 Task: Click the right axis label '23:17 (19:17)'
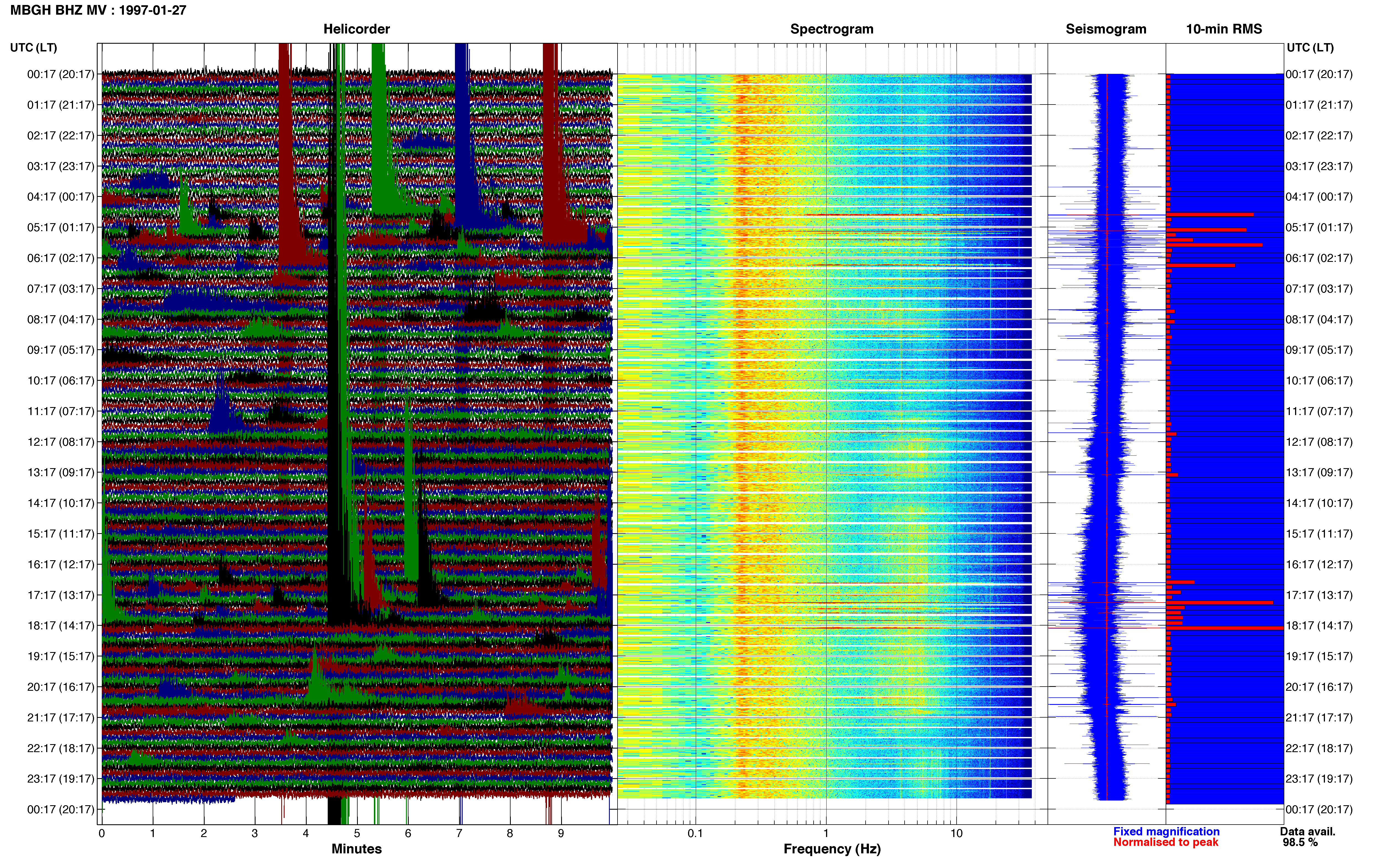tap(1319, 779)
